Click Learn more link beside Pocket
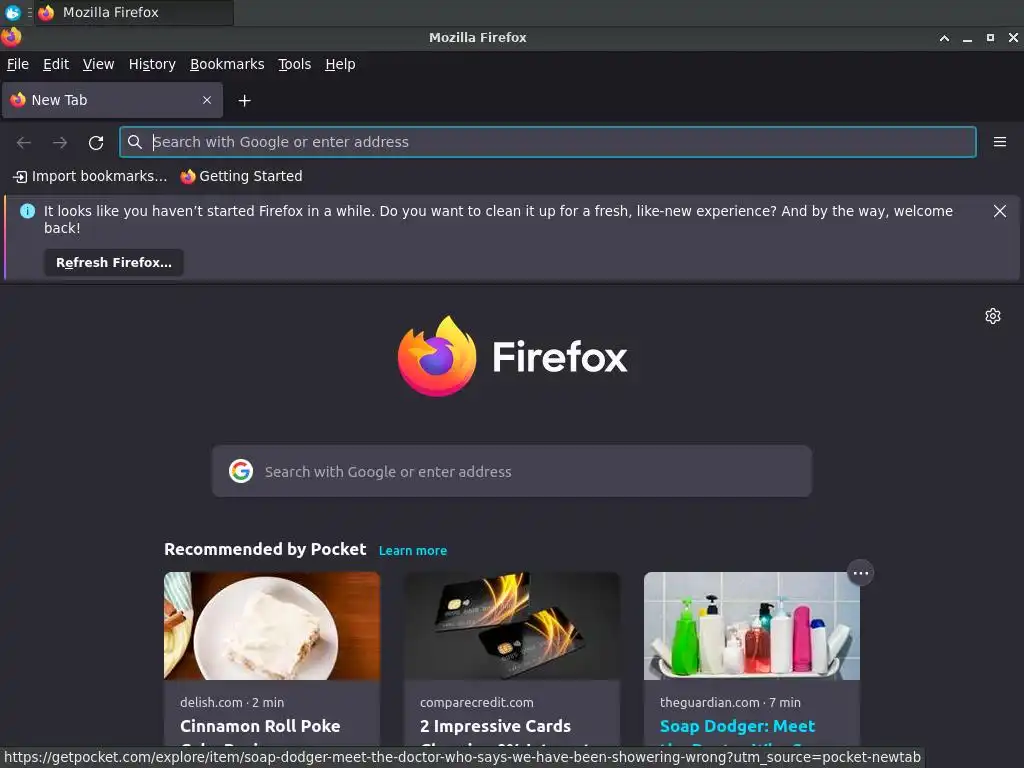Viewport: 1024px width, 768px height. (x=413, y=551)
